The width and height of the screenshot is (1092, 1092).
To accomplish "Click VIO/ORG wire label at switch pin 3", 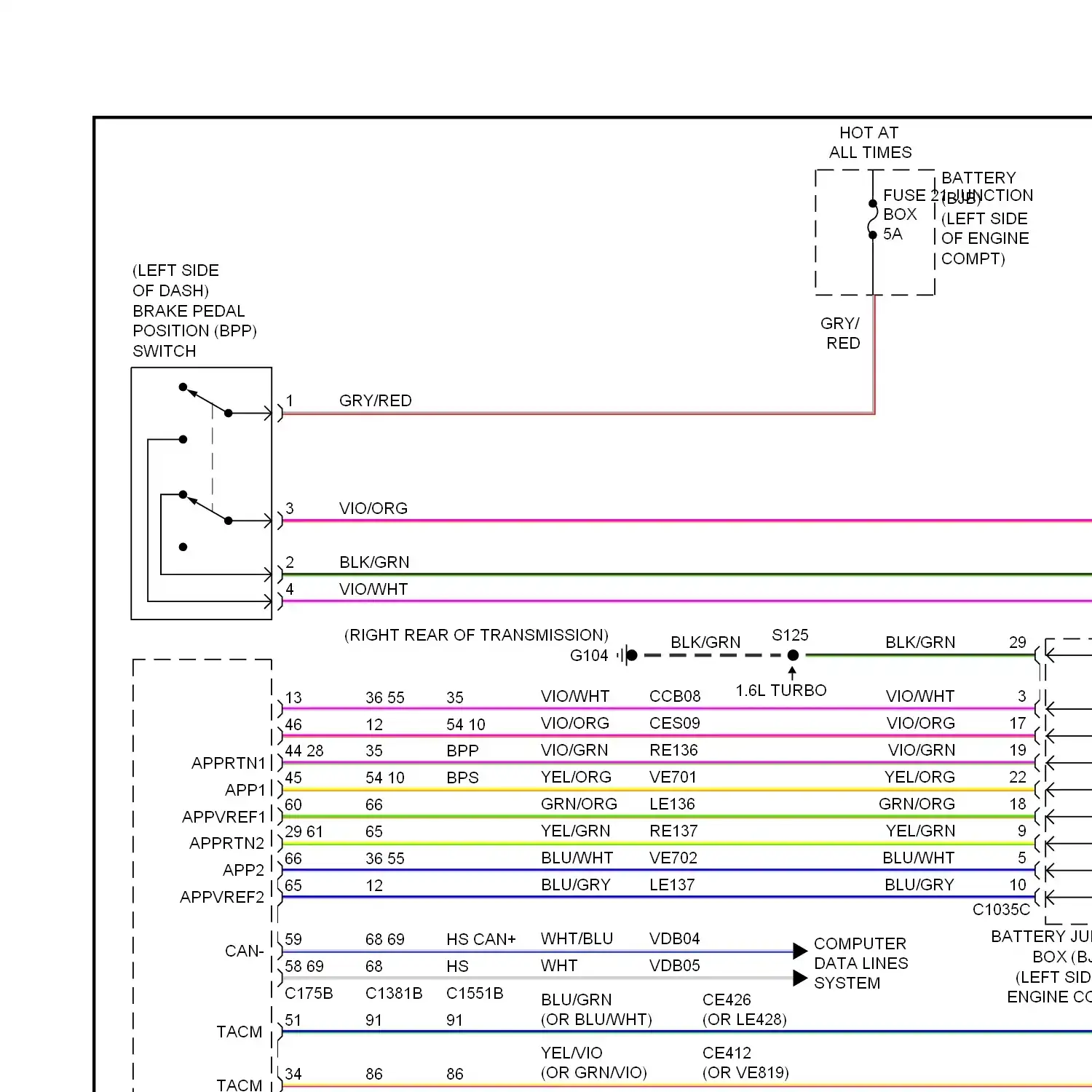I will (373, 508).
